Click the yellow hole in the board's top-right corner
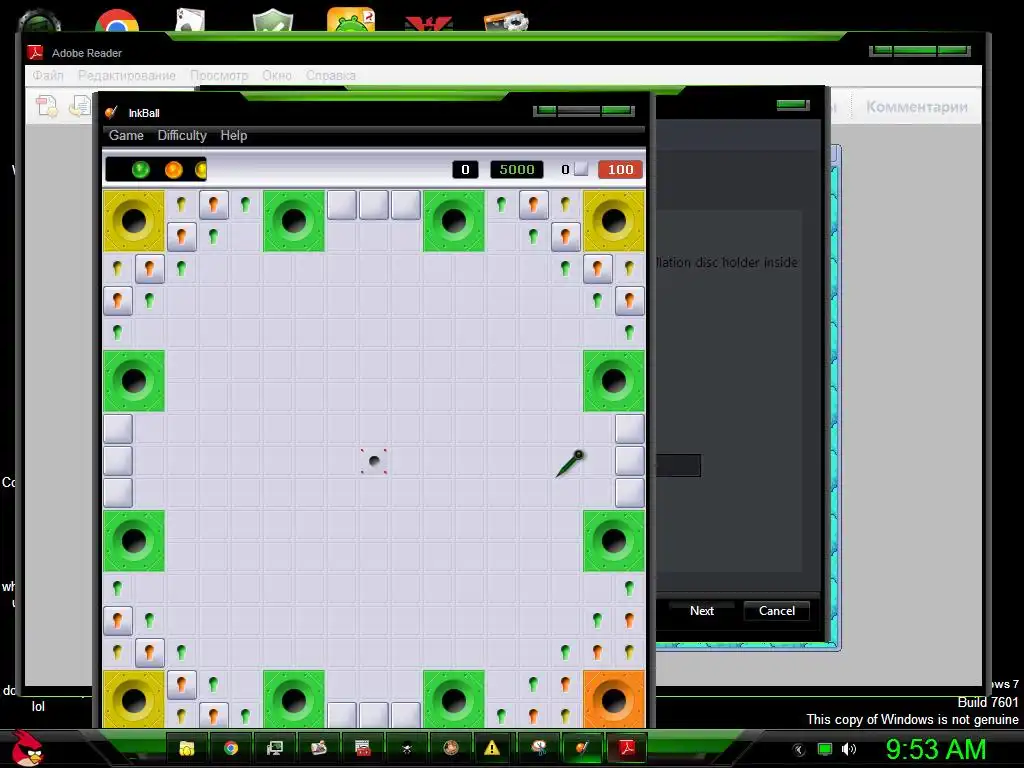The width and height of the screenshot is (1024, 768). [614, 221]
